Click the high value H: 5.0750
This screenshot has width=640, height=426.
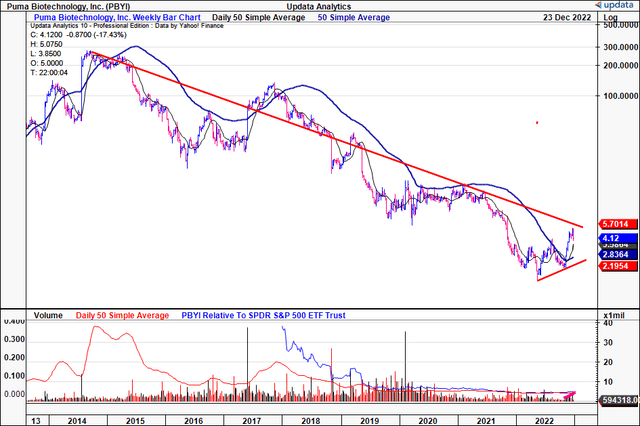[47, 44]
